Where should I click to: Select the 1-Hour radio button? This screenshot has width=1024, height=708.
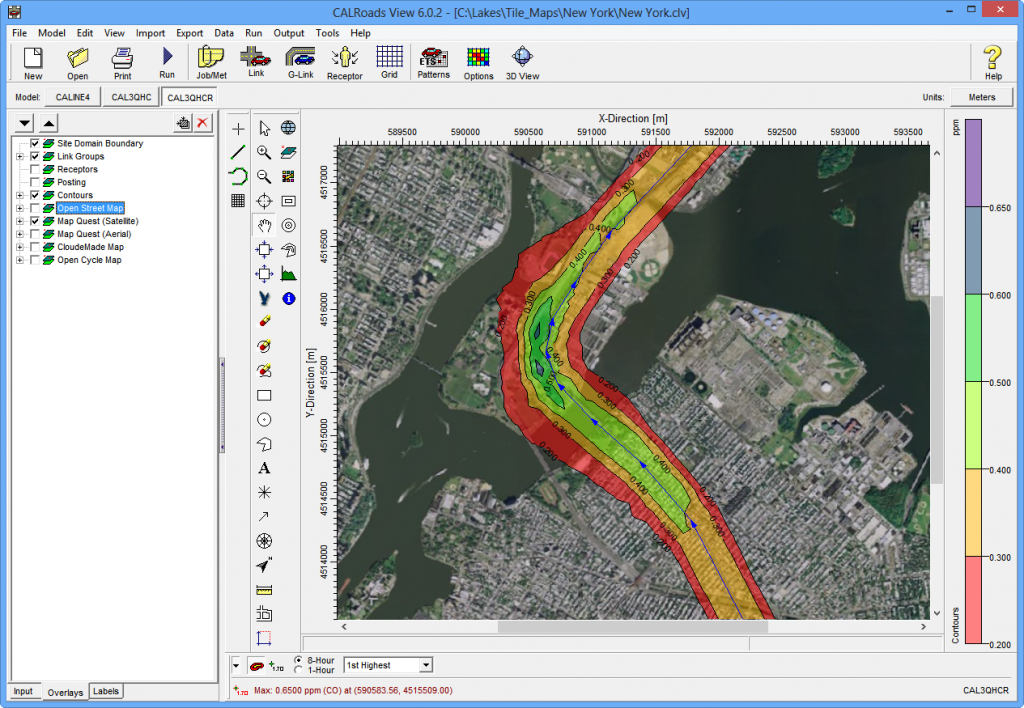coord(298,670)
